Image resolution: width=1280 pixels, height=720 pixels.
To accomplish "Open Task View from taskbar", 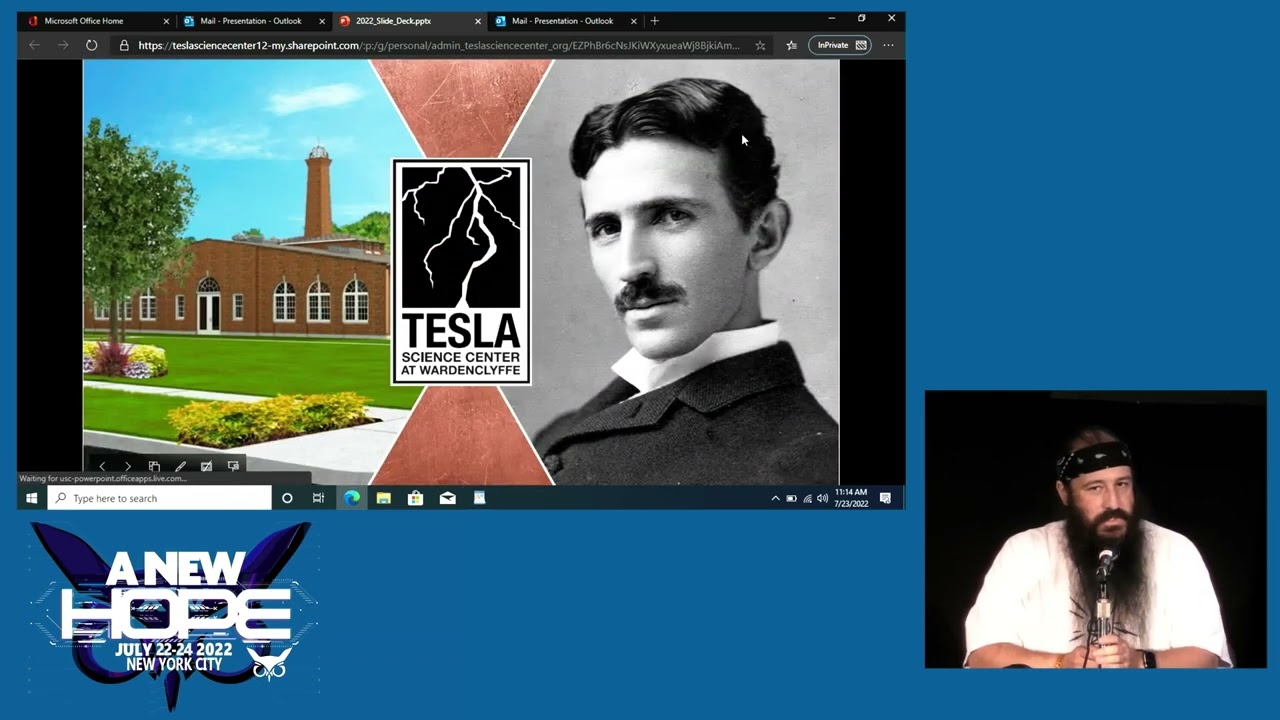I will pyautogui.click(x=318, y=498).
